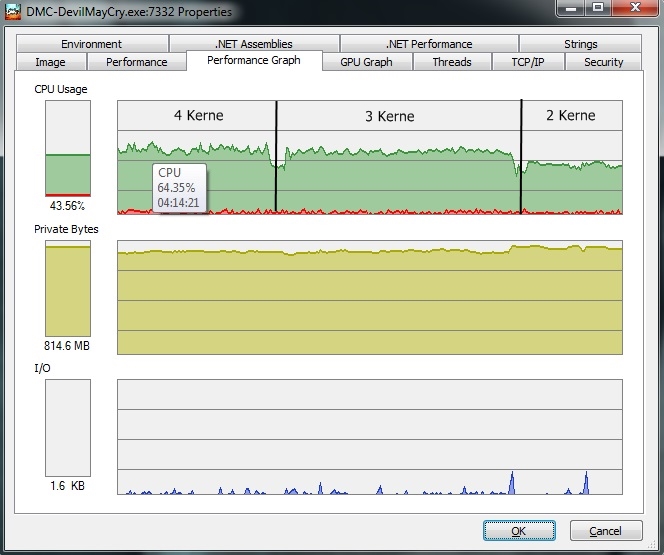Click the window title text
664x555 pixels.
coord(129,12)
